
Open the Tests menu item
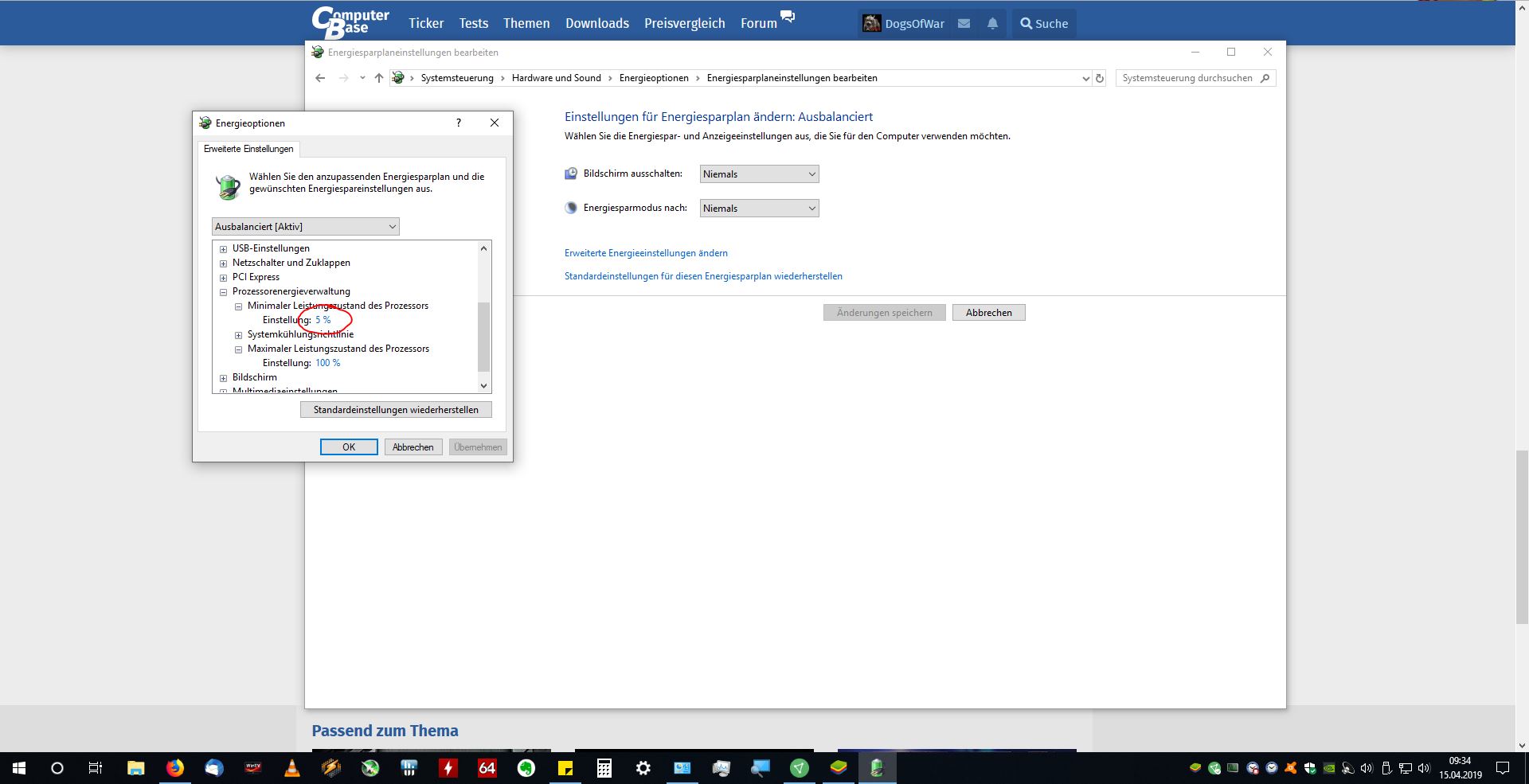[474, 24]
